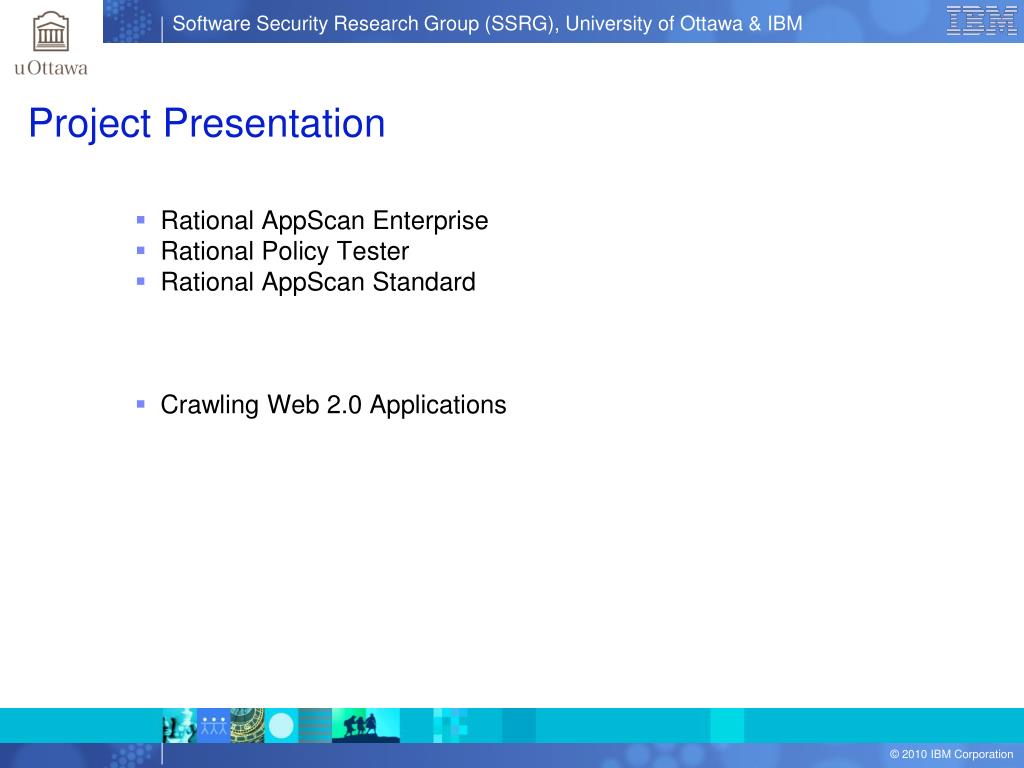Click the white circle thumbnail in footer strip
Screen dimensions: 1024x768
[x=281, y=726]
